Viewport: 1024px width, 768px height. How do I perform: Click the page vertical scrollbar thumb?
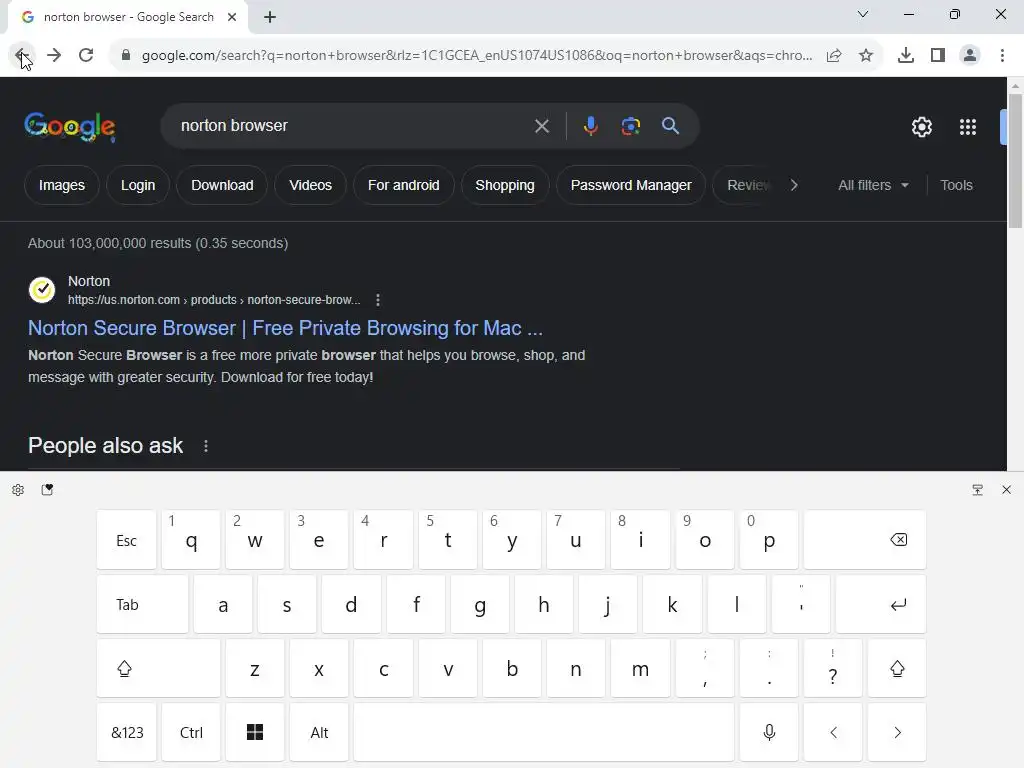(1015, 160)
